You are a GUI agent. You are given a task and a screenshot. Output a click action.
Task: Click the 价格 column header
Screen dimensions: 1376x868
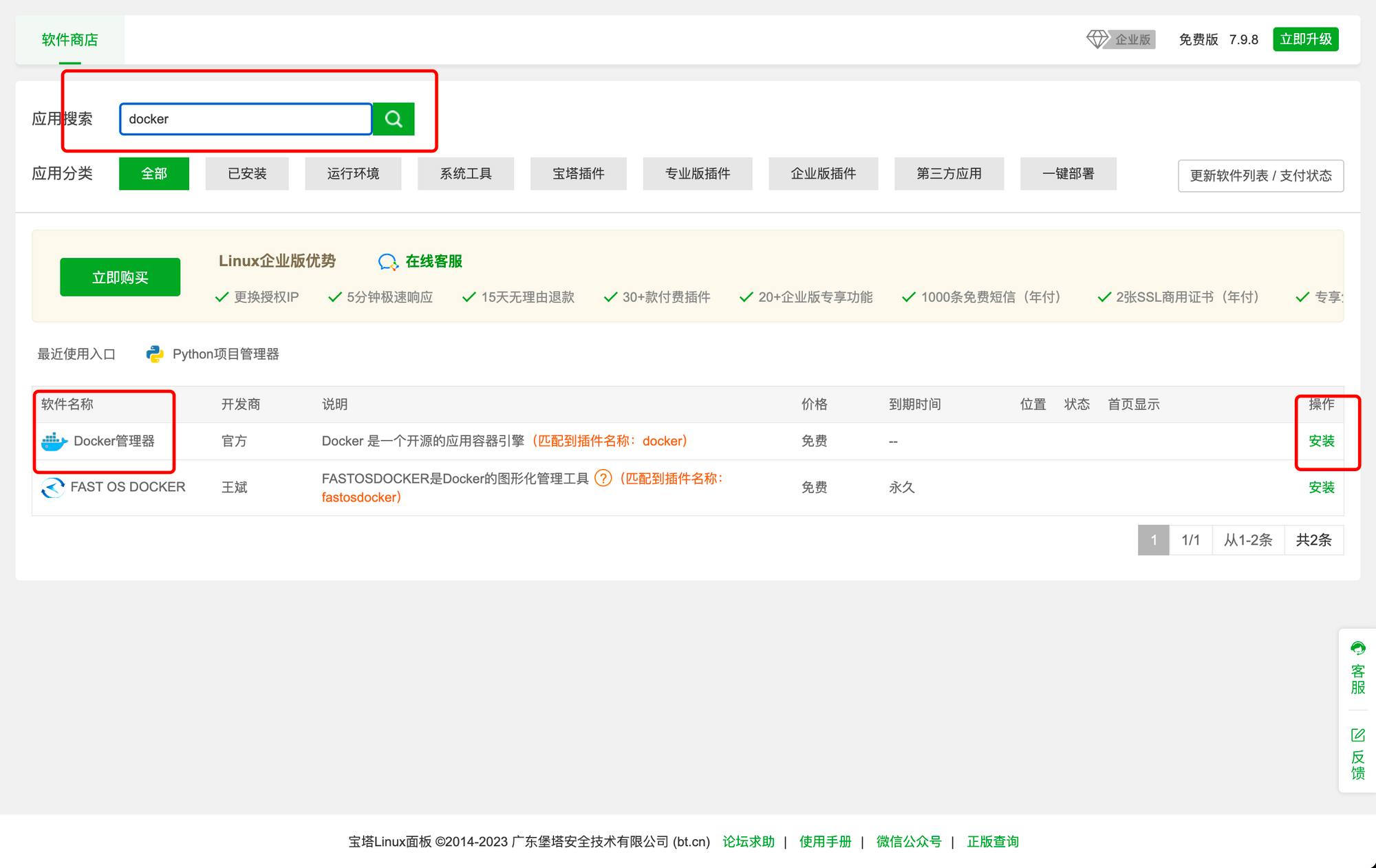point(815,404)
